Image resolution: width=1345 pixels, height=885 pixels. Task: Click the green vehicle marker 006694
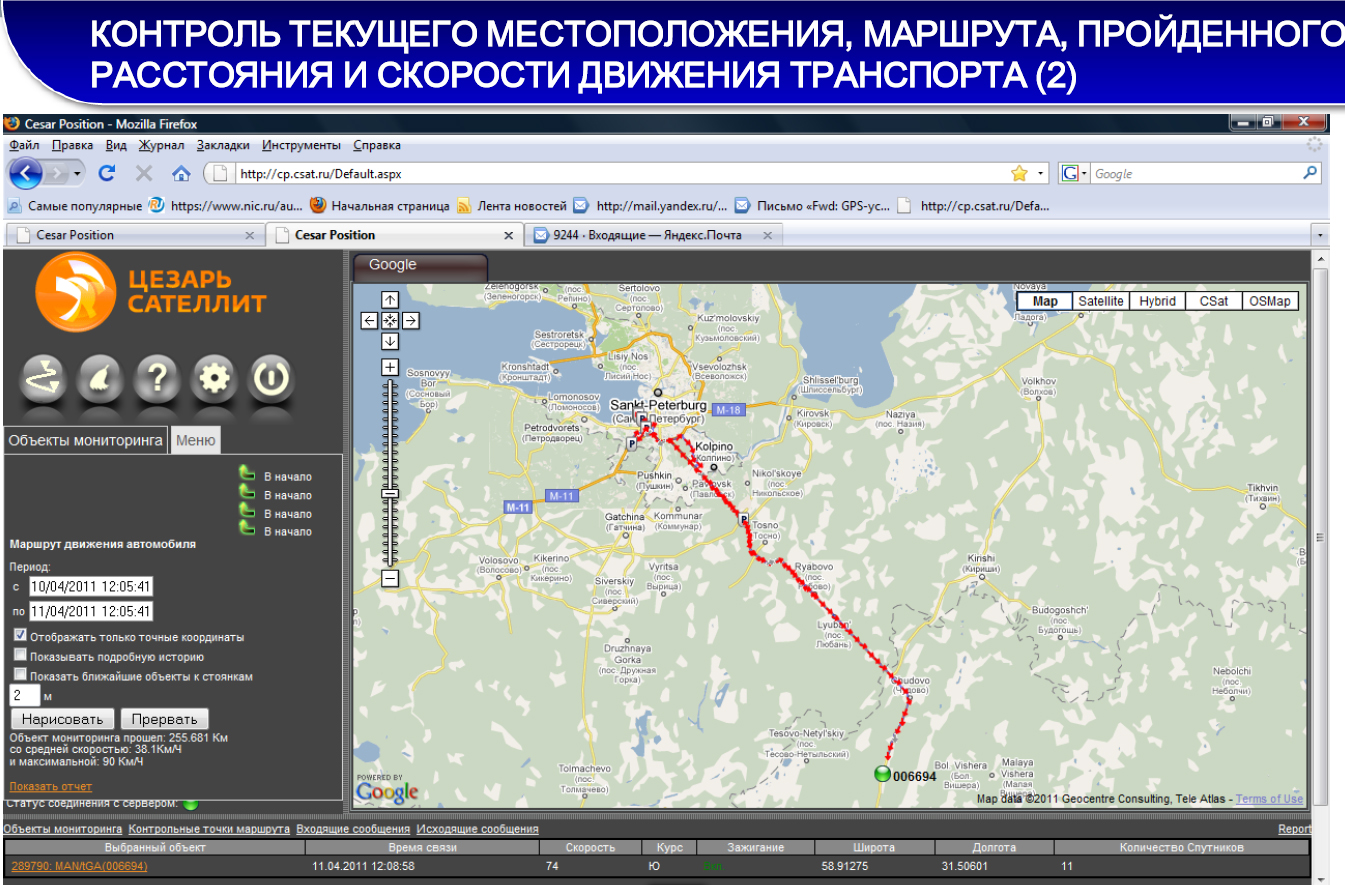click(x=881, y=774)
